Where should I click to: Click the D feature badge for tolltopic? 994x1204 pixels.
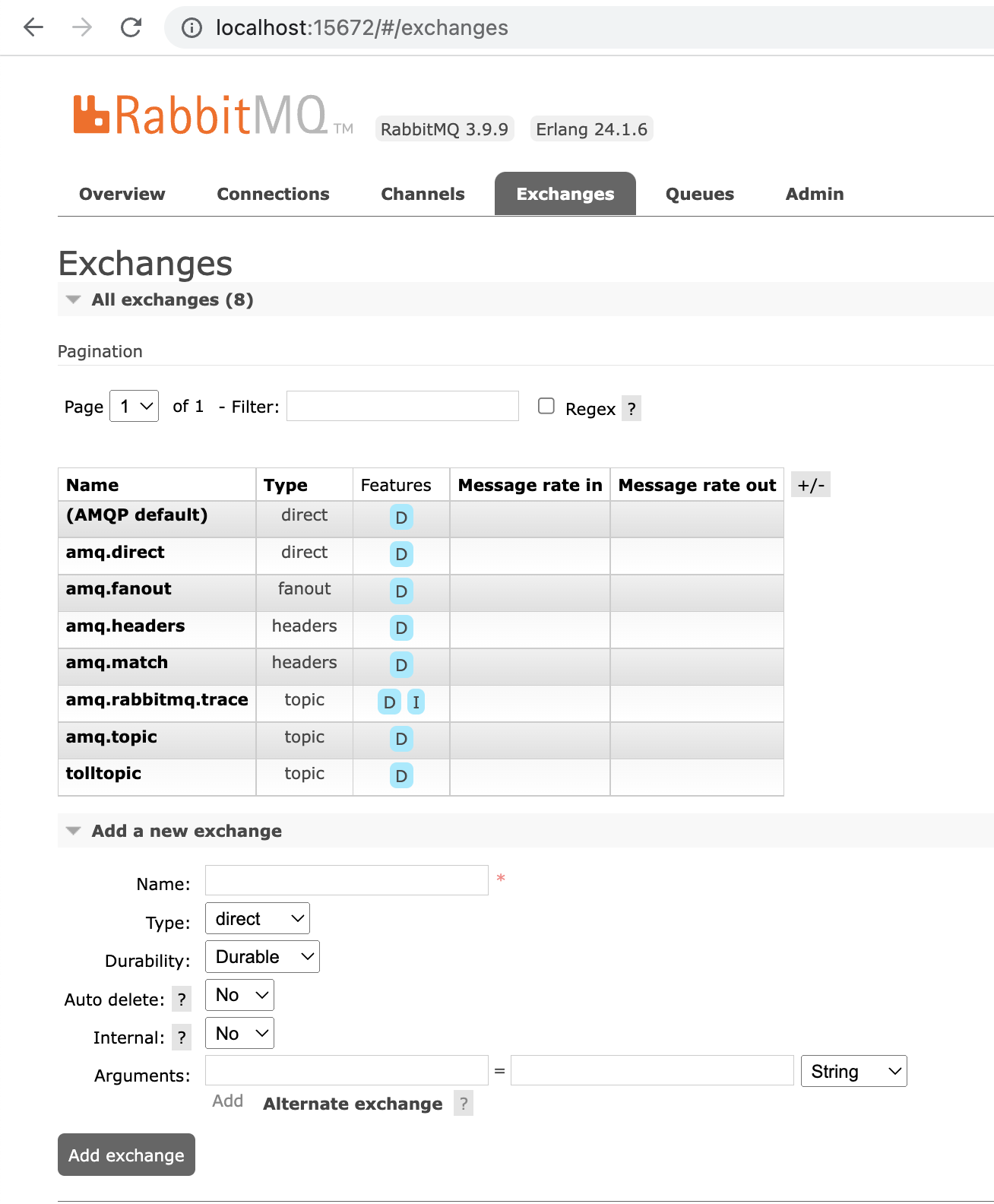point(401,776)
